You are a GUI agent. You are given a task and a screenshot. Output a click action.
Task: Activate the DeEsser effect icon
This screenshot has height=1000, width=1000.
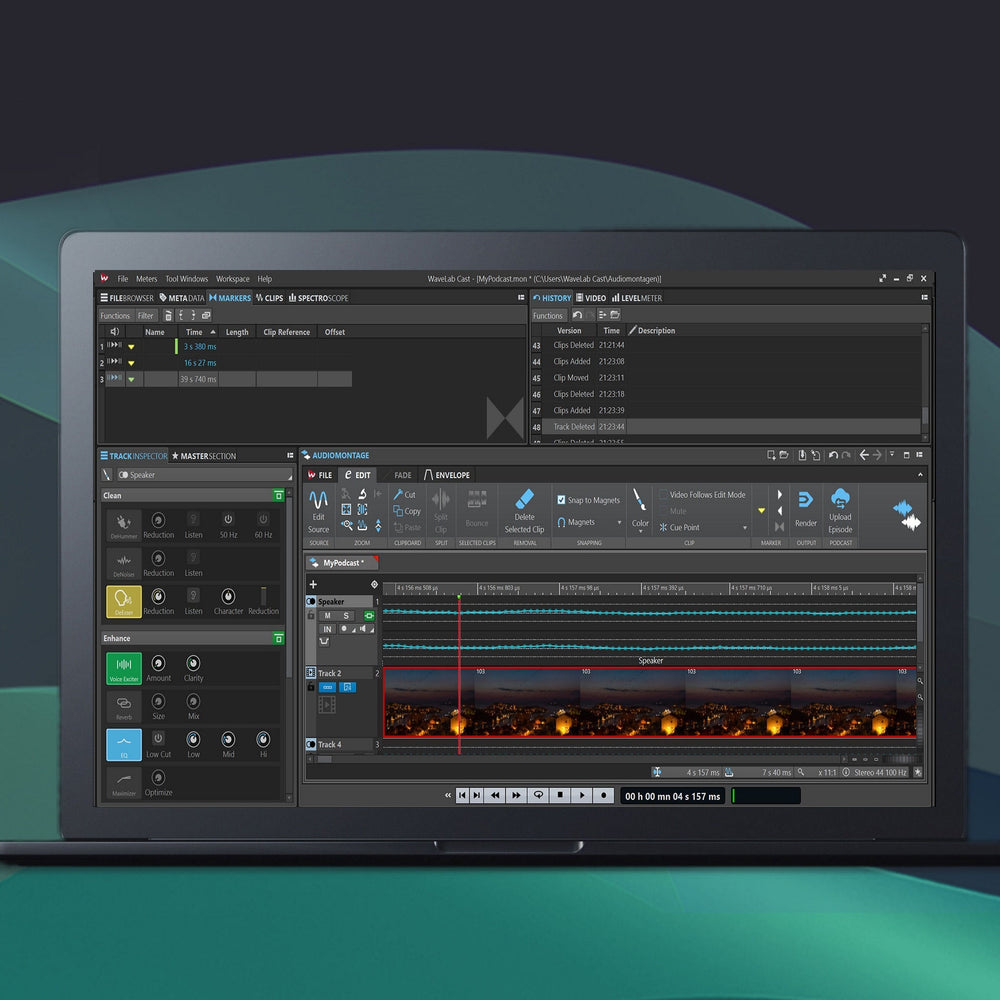coord(123,598)
